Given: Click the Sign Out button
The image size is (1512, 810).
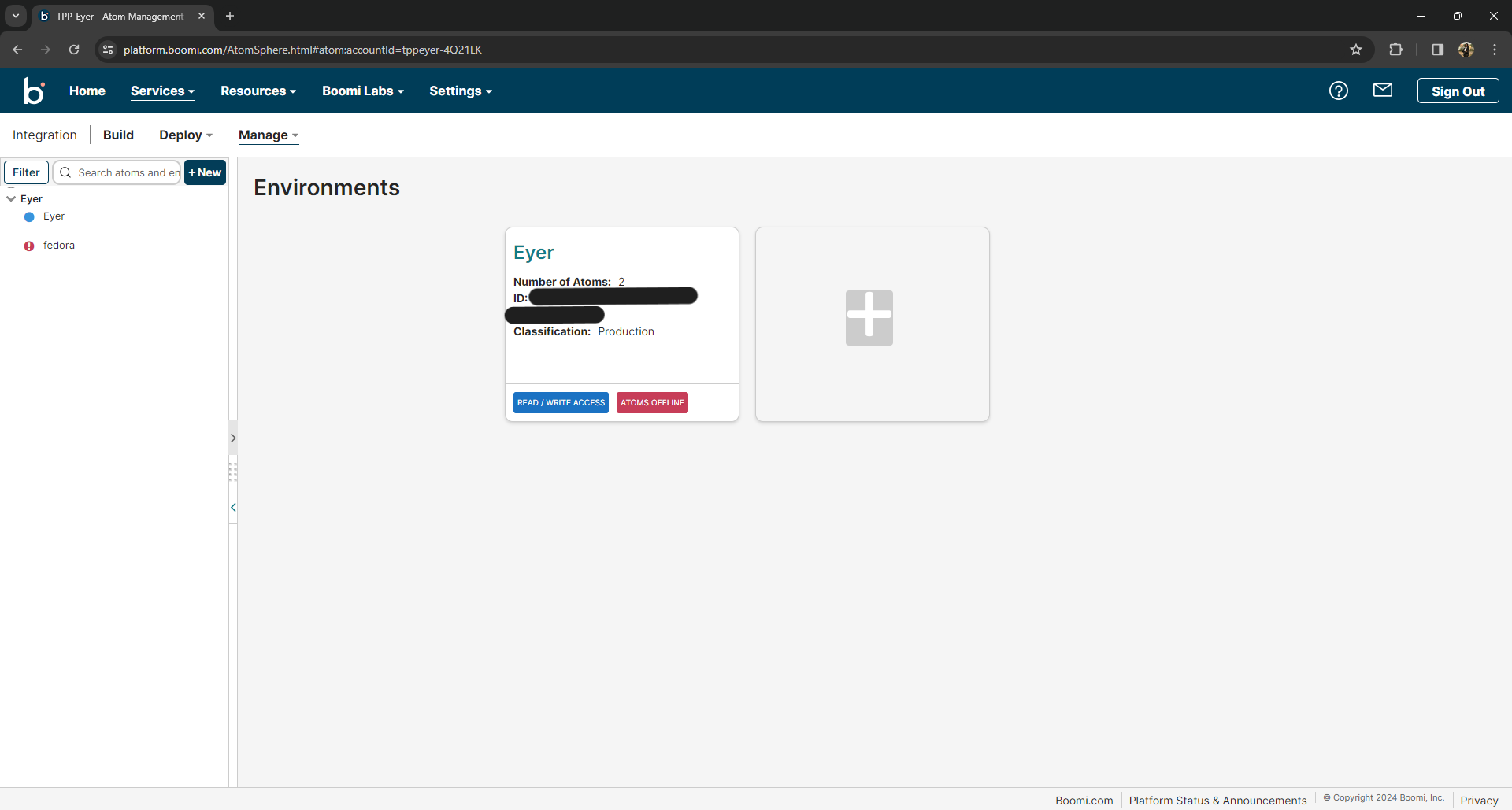Looking at the screenshot, I should (x=1458, y=91).
